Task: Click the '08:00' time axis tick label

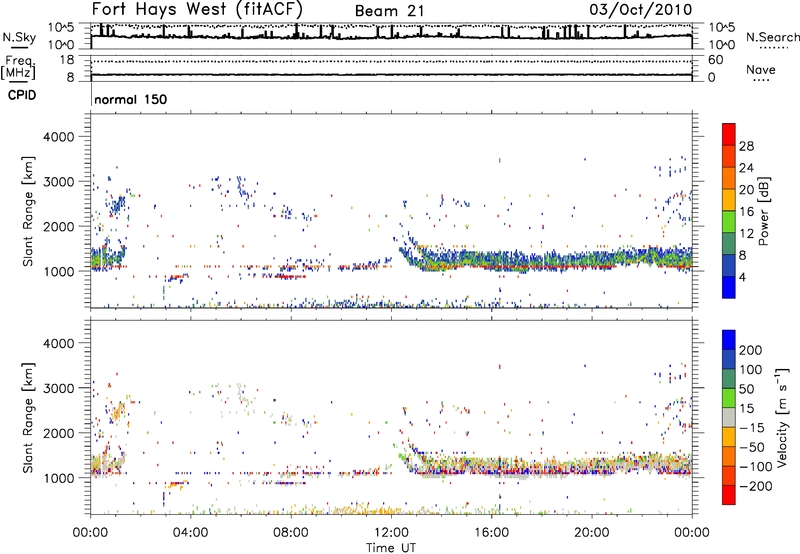Action: pos(291,533)
